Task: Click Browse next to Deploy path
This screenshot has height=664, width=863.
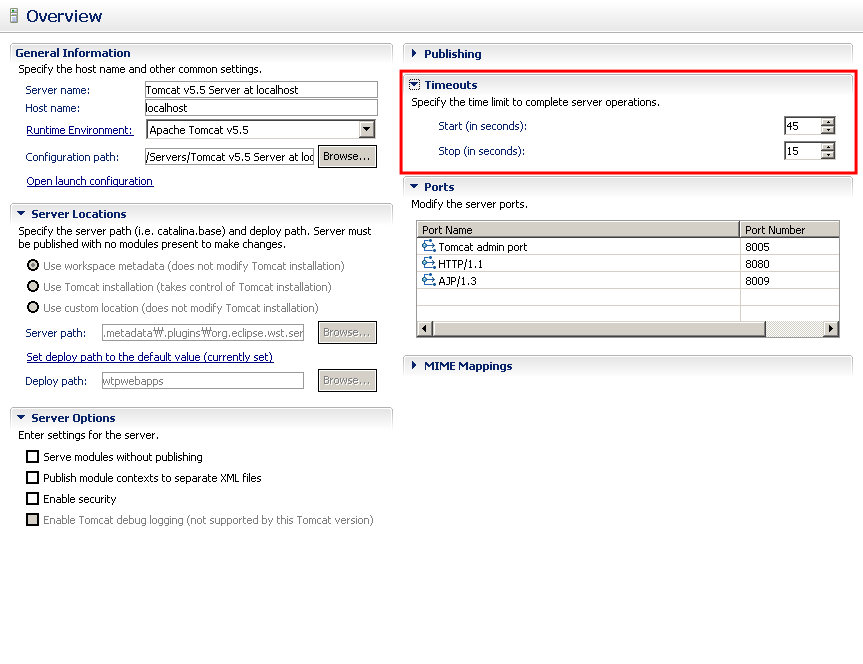Action: pos(347,380)
